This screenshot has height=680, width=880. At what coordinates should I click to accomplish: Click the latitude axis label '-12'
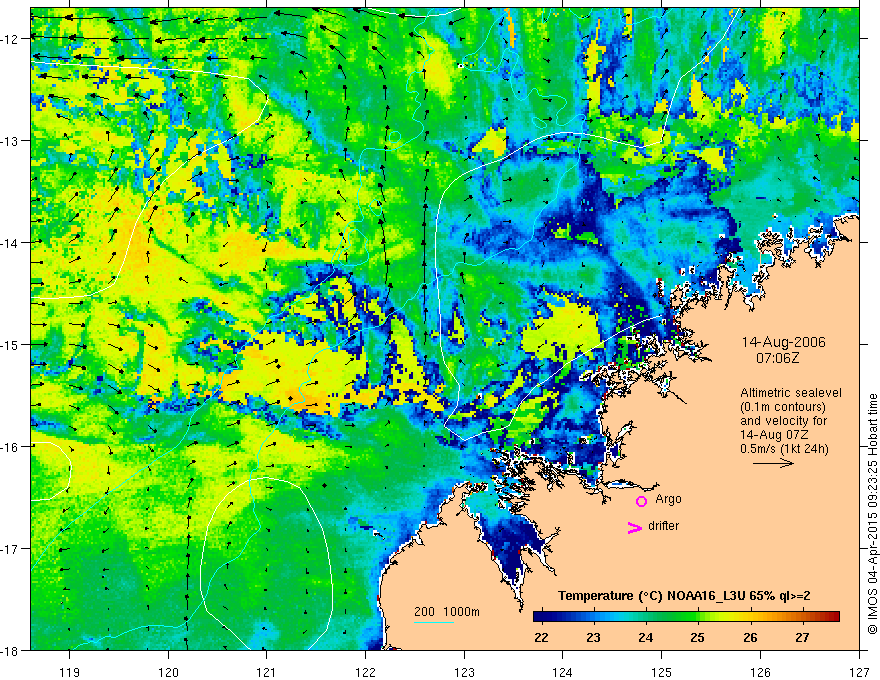point(10,39)
